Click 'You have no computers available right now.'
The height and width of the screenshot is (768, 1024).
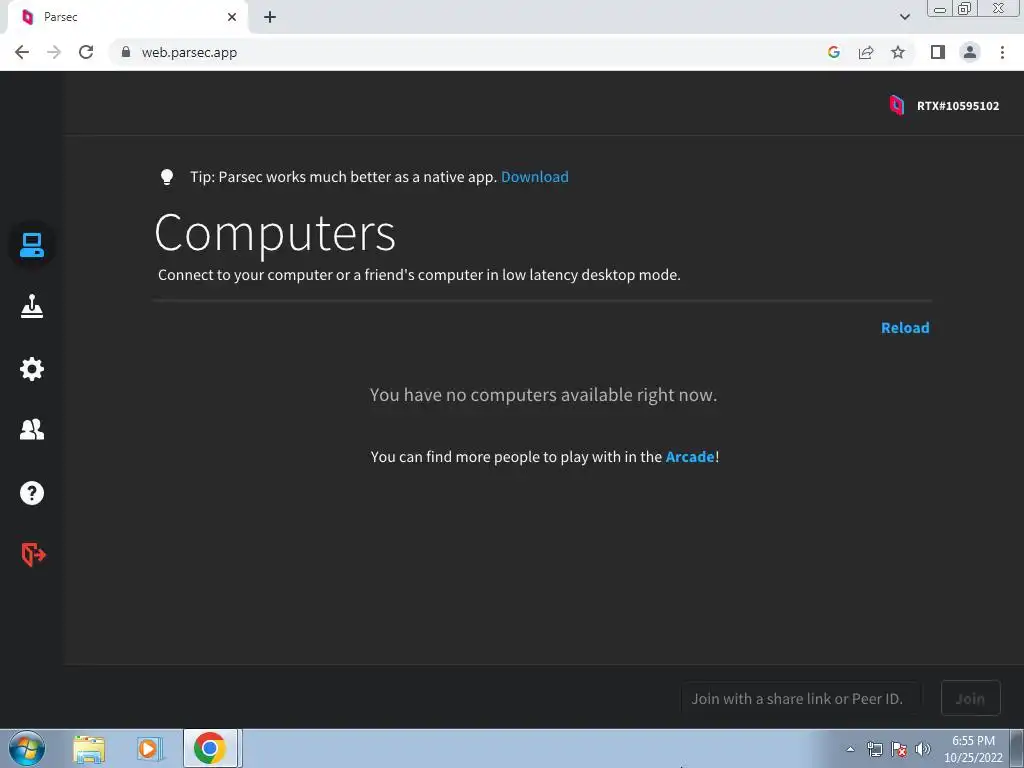[x=543, y=395]
